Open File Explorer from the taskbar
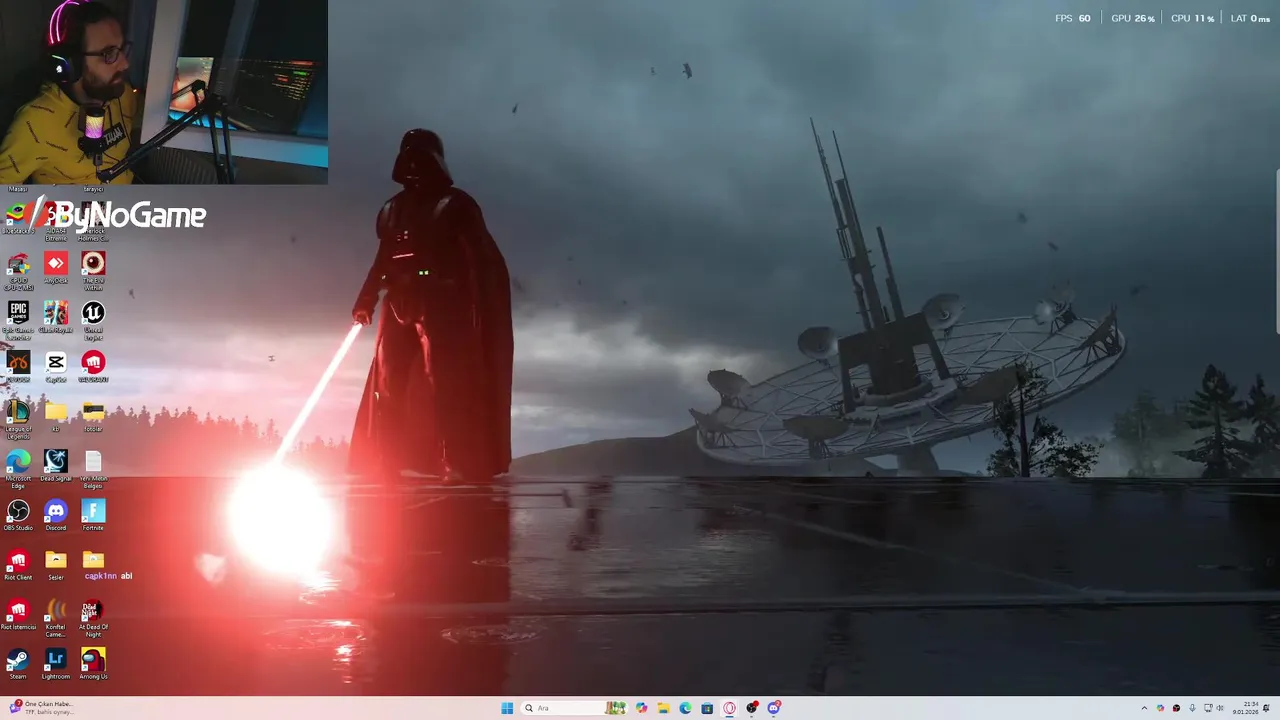Image resolution: width=1280 pixels, height=720 pixels. pos(663,708)
